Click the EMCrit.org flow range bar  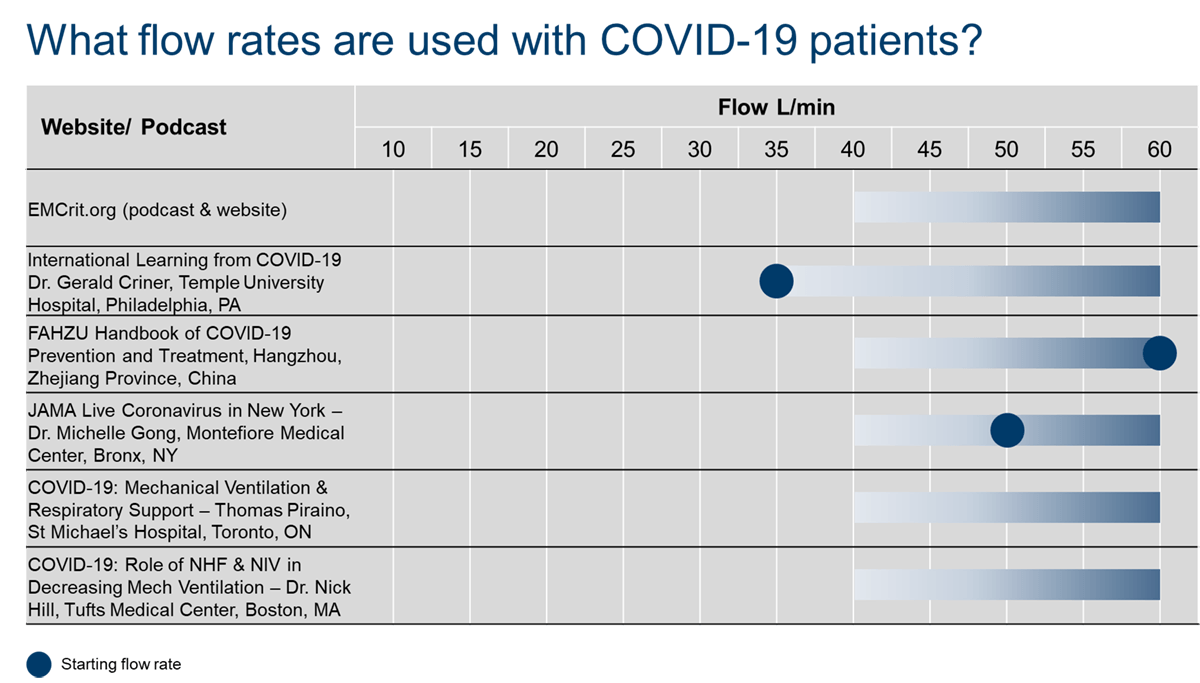pos(1006,207)
